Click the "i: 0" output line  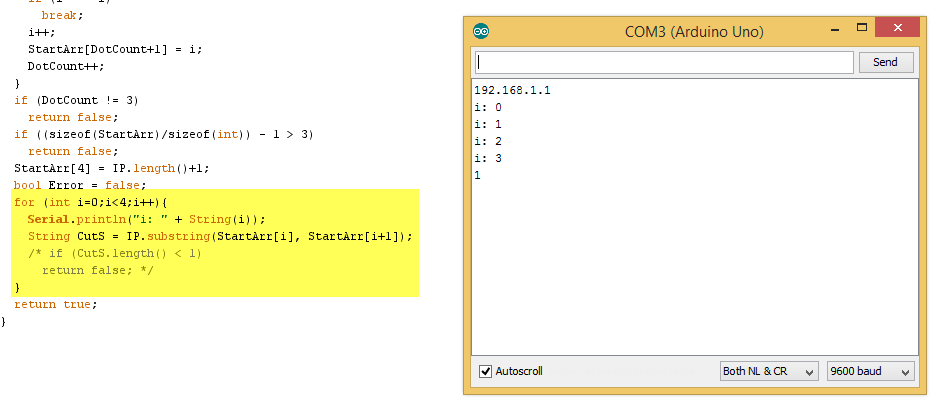(x=488, y=107)
